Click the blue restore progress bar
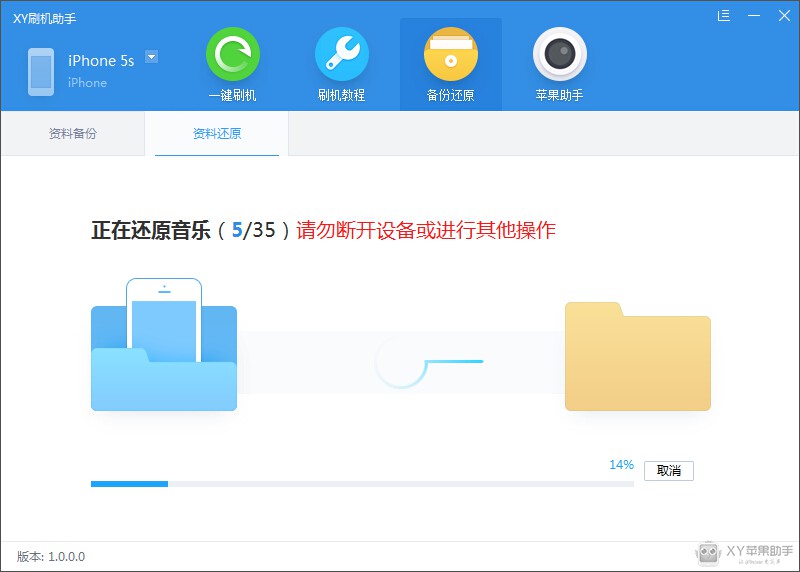The image size is (800, 572). pos(362,483)
